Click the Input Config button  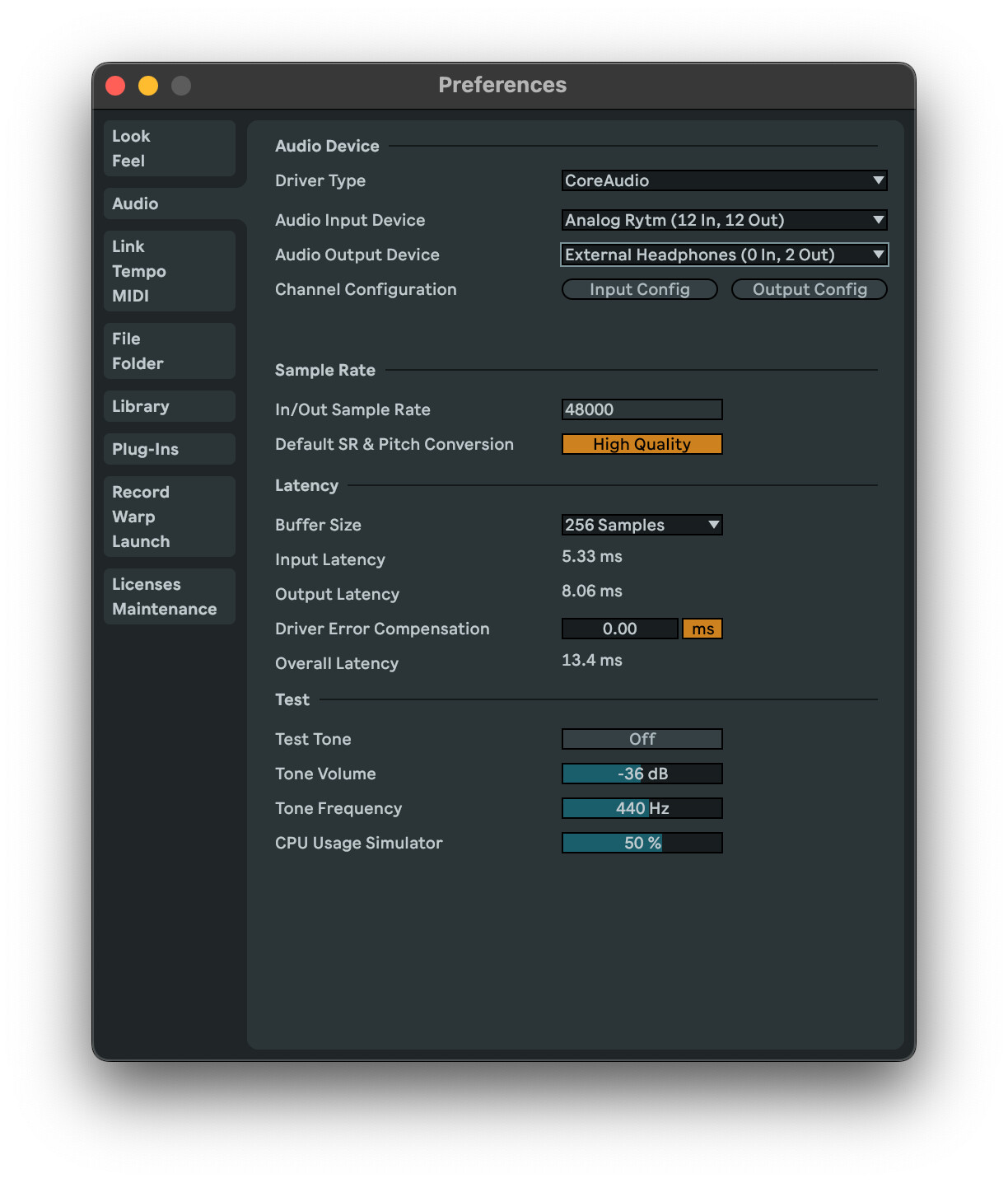pos(639,289)
